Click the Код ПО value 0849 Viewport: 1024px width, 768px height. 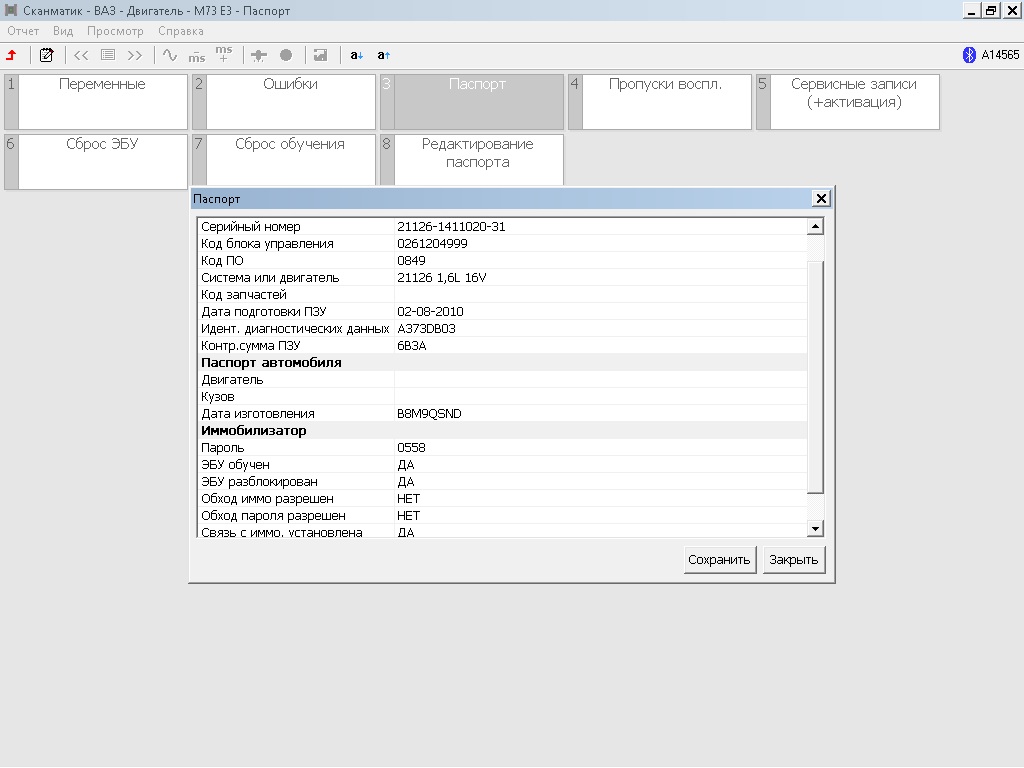pyautogui.click(x=411, y=261)
